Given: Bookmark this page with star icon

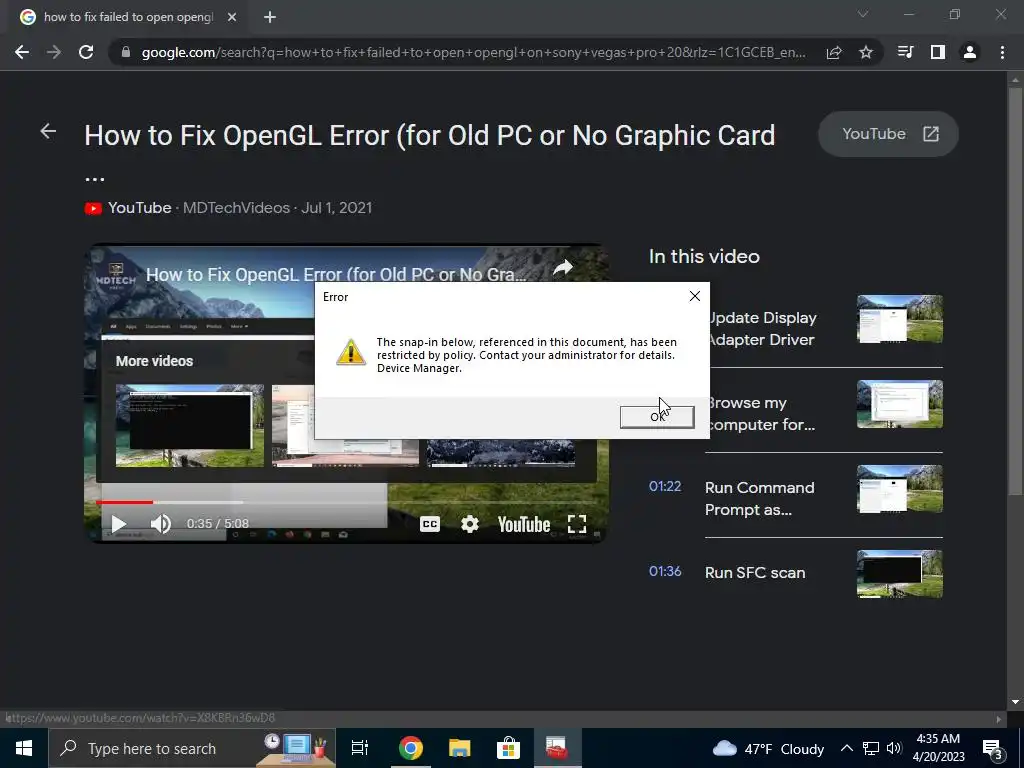Looking at the screenshot, I should click(x=866, y=52).
